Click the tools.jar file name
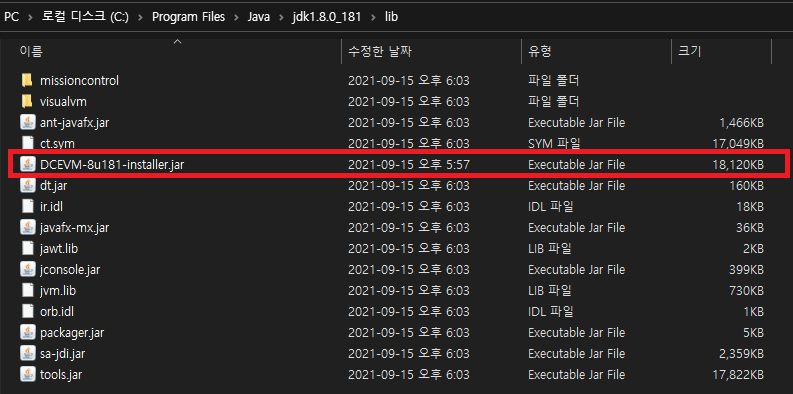Screen dimensions: 793x394 pyautogui.click(x=61, y=375)
